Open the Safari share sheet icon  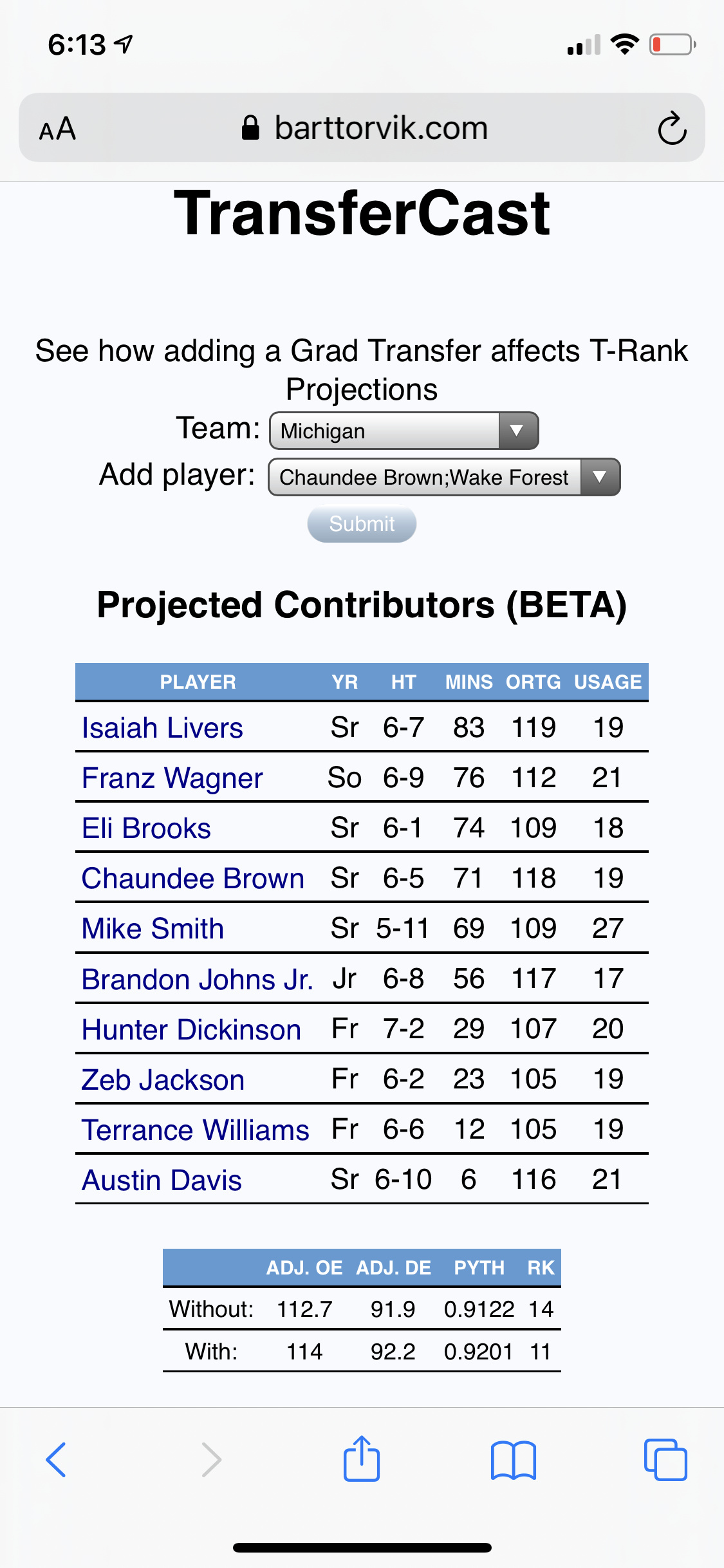pyautogui.click(x=362, y=1459)
